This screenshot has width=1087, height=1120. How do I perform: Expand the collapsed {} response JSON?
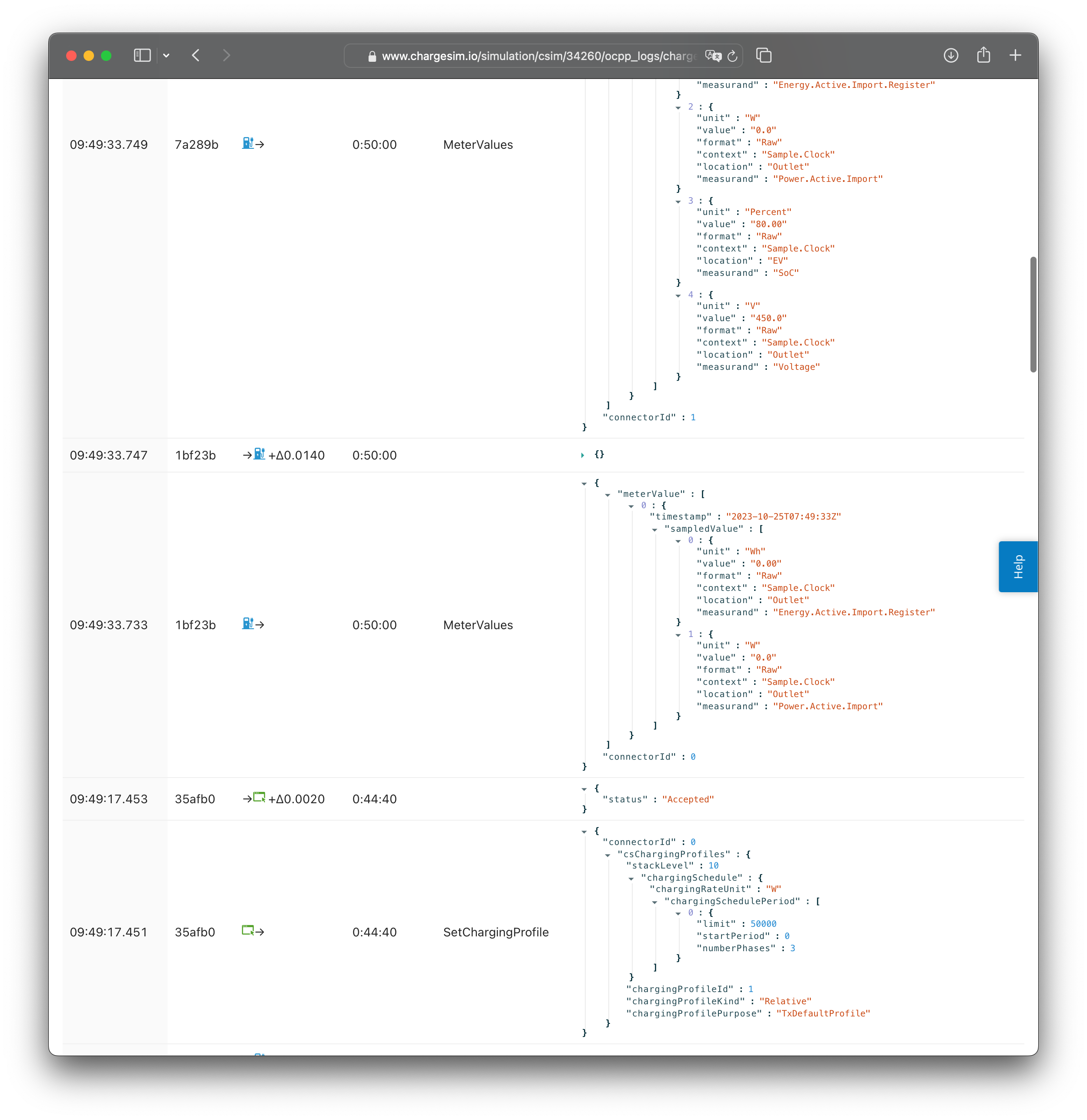[x=582, y=456]
